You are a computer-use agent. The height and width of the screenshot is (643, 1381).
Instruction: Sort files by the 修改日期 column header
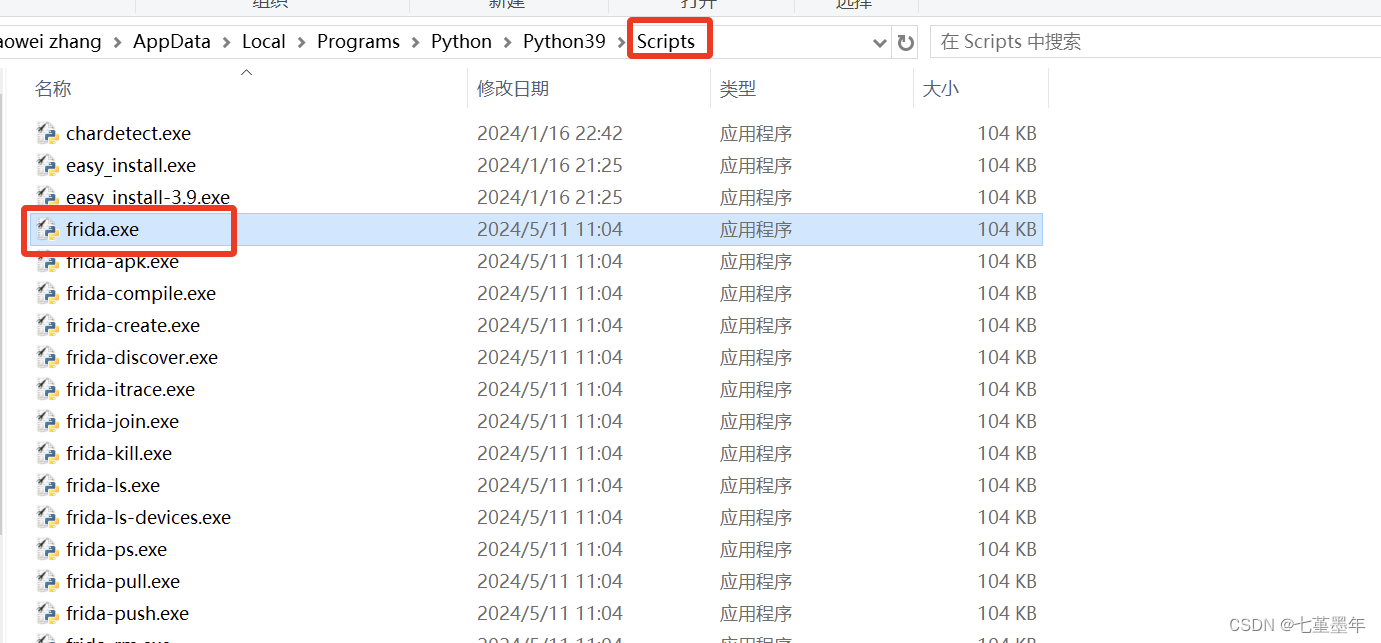(513, 89)
